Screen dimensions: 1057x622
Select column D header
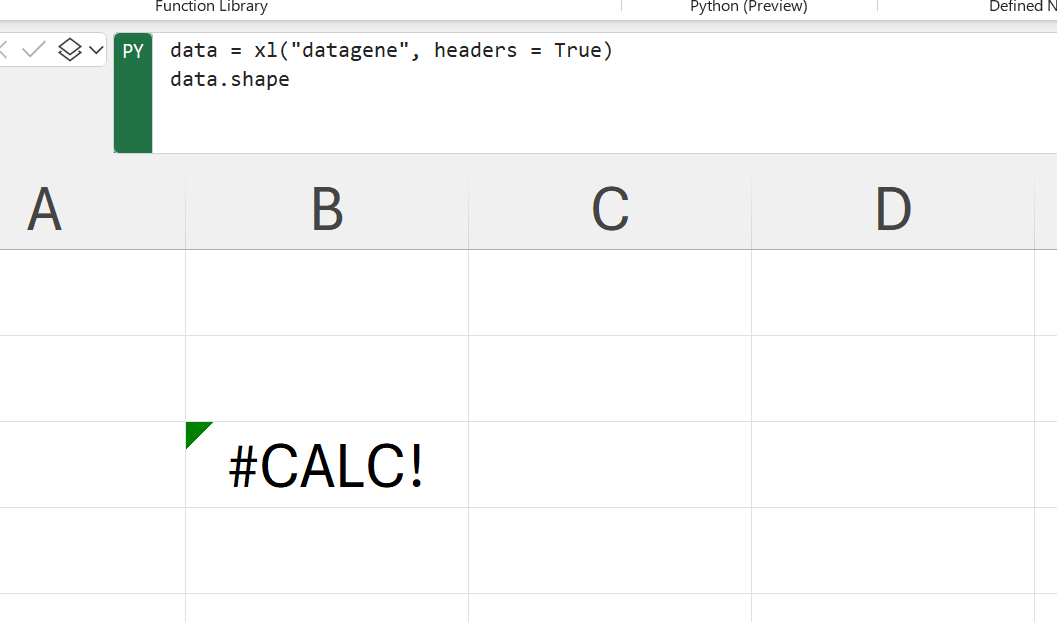[x=893, y=209]
